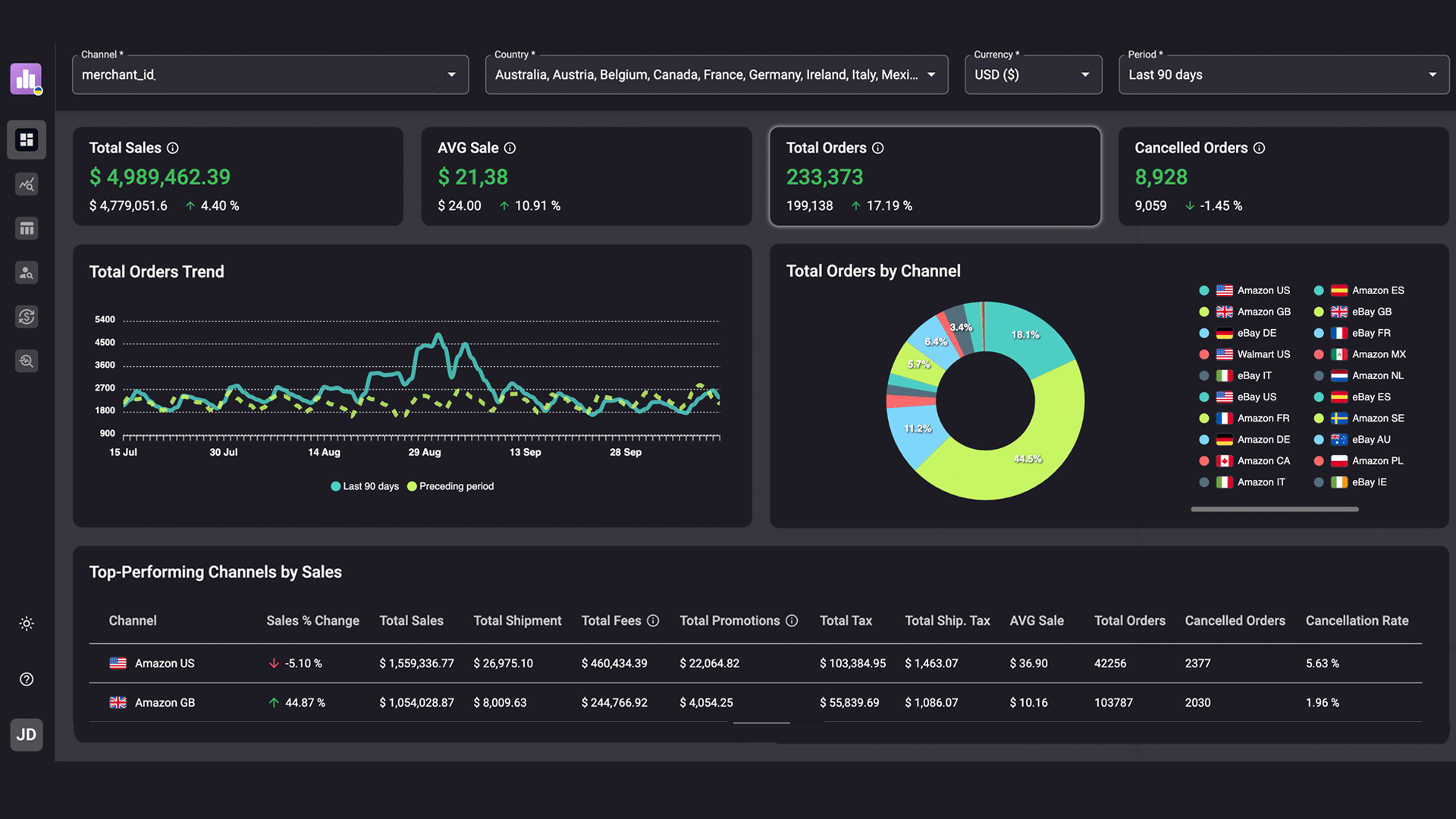The image size is (1456, 819).
Task: Click the channel legend horizontal scrollbar
Action: coord(1274,510)
